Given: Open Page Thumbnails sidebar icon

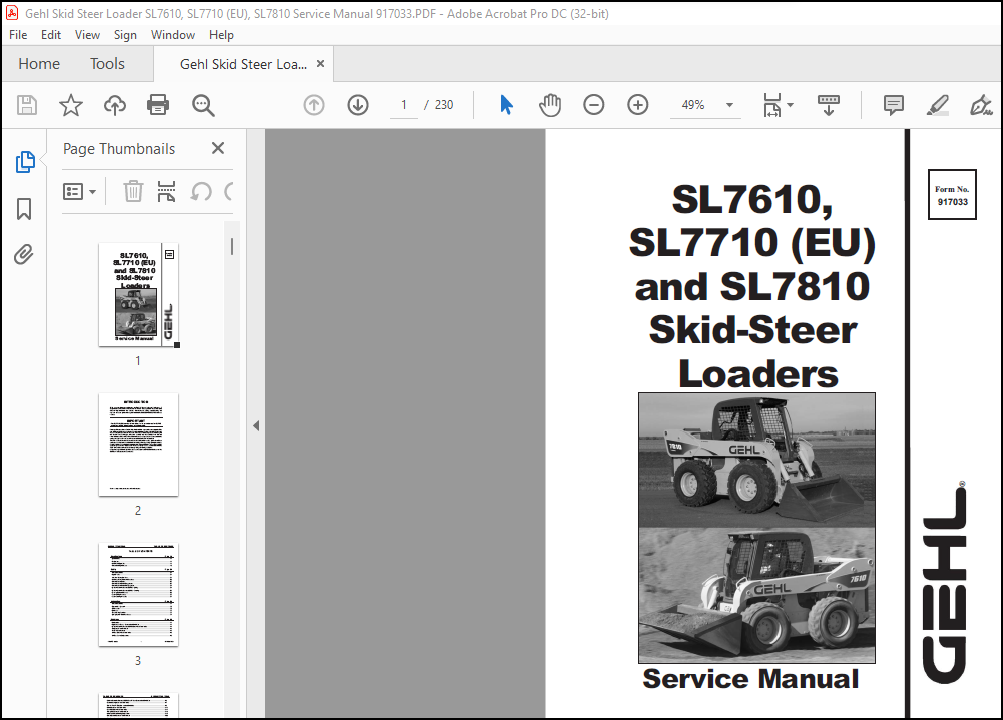Looking at the screenshot, I should point(25,162).
